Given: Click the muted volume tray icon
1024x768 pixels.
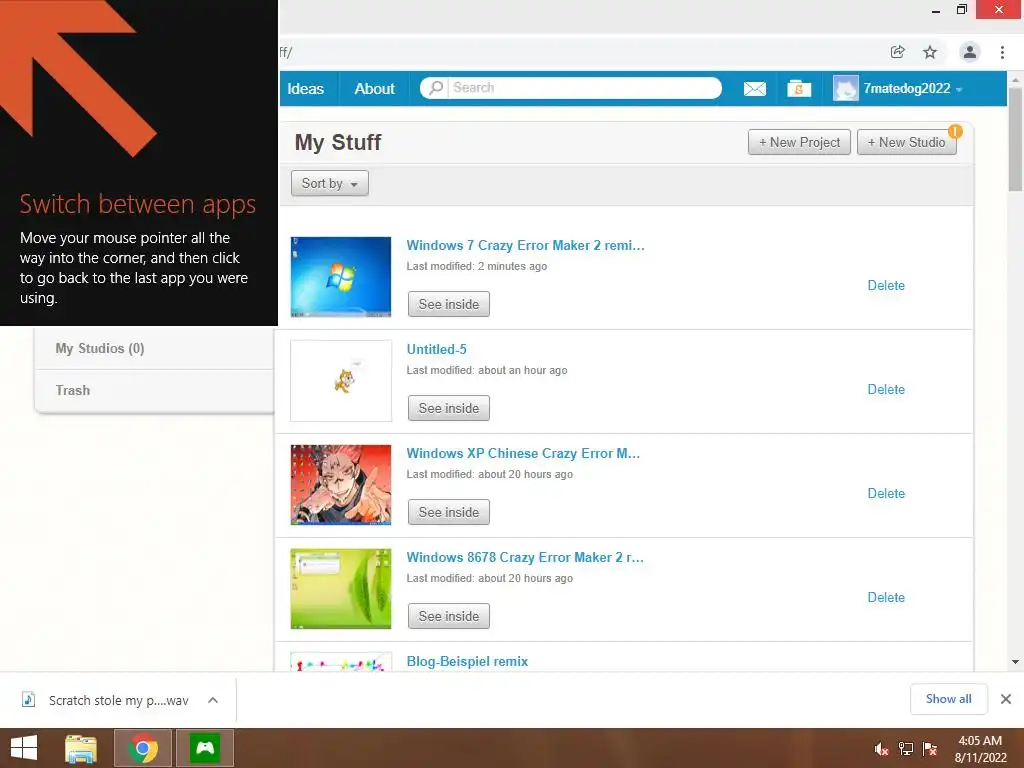Looking at the screenshot, I should pyautogui.click(x=881, y=749).
